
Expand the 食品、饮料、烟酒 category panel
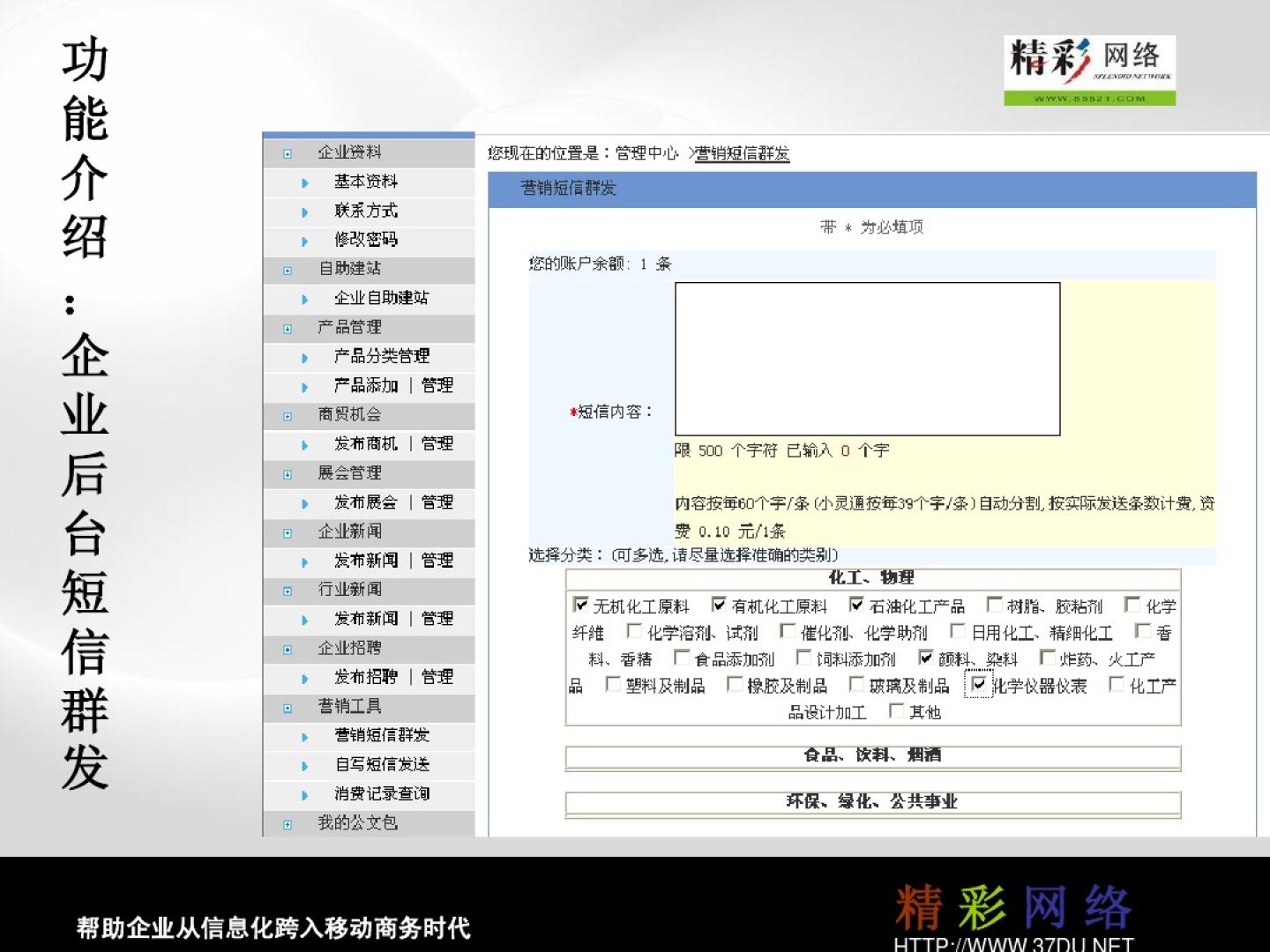point(871,755)
